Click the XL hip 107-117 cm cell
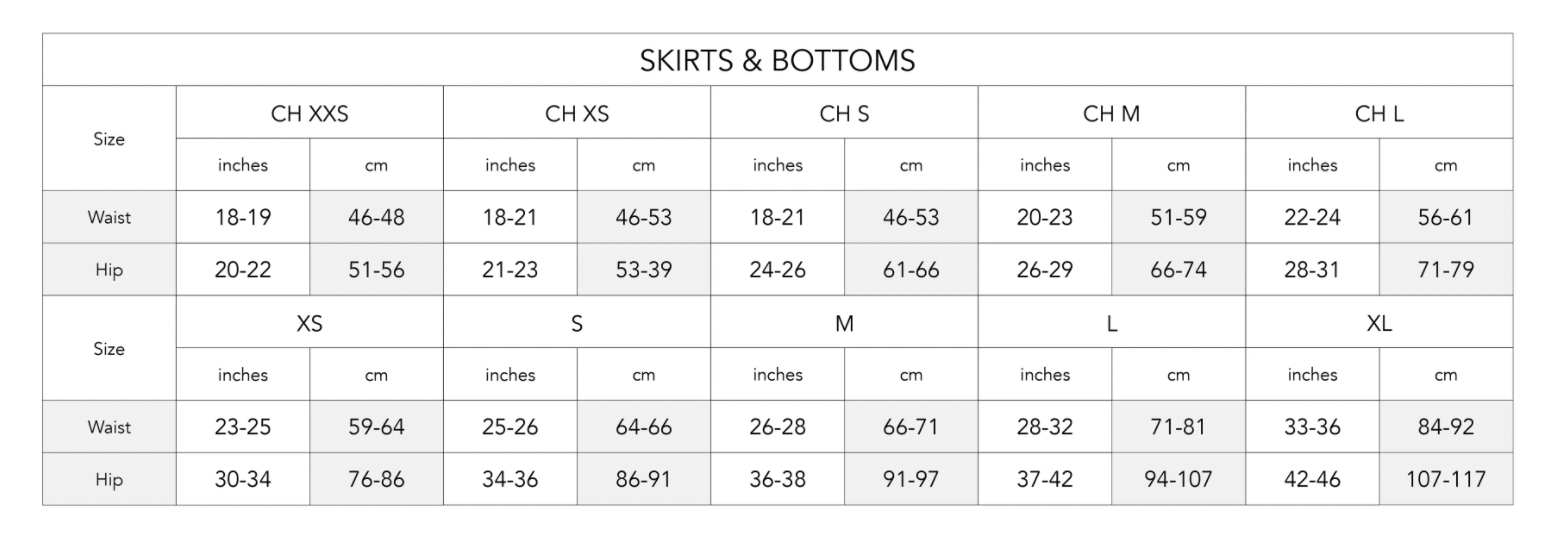1542x544 pixels. tap(1446, 479)
